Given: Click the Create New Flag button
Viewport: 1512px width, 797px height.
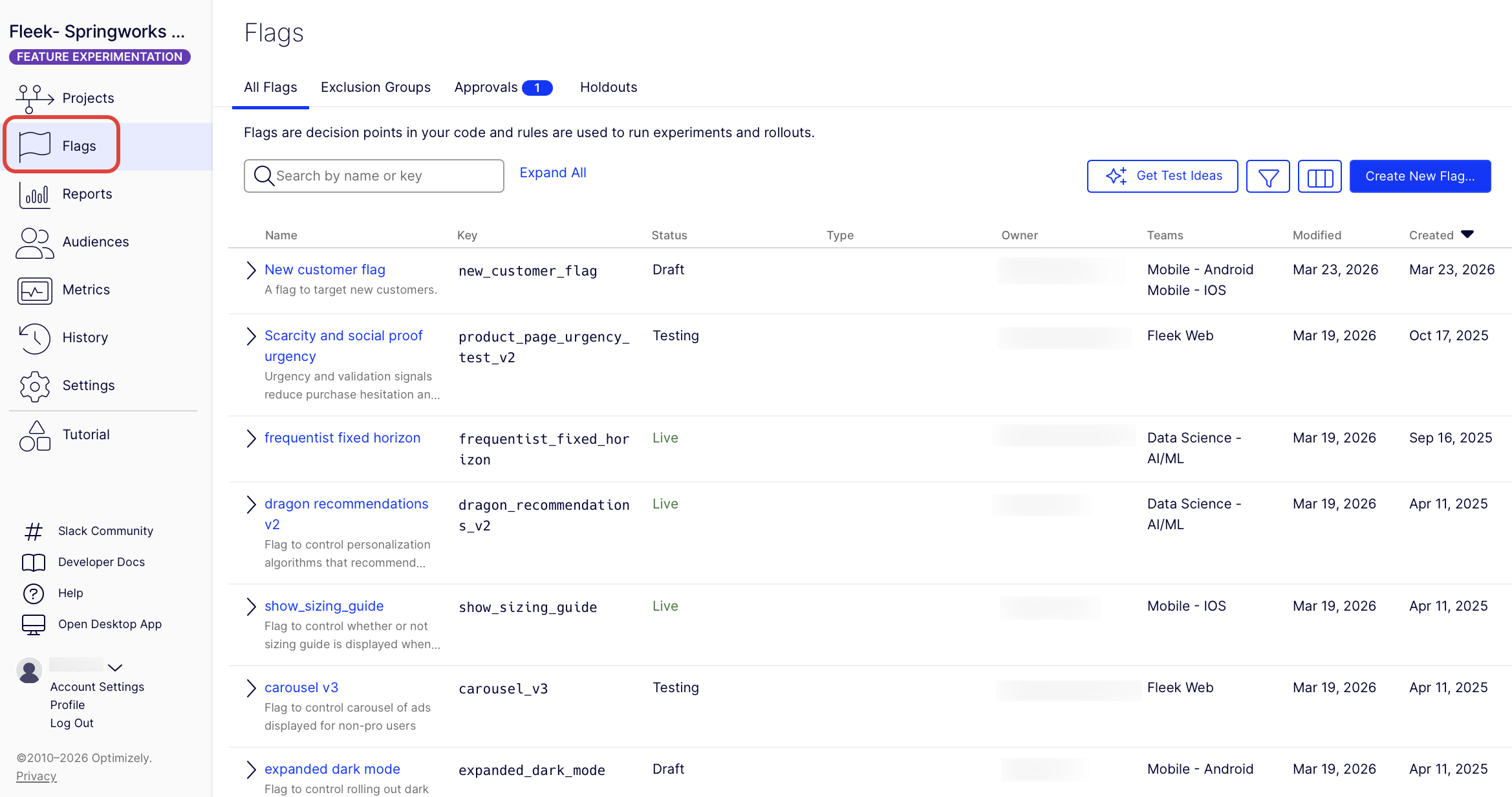Looking at the screenshot, I should coord(1420,177).
